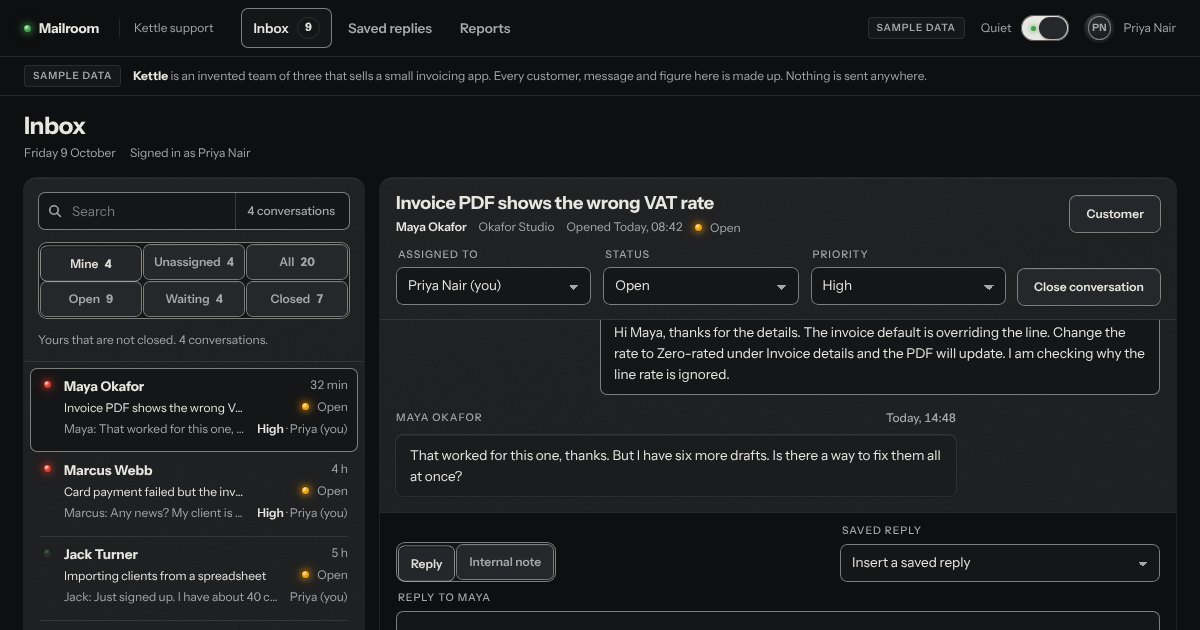The height and width of the screenshot is (630, 1200).
Task: Click Maya's message about six more drafts
Action: pyautogui.click(x=676, y=465)
